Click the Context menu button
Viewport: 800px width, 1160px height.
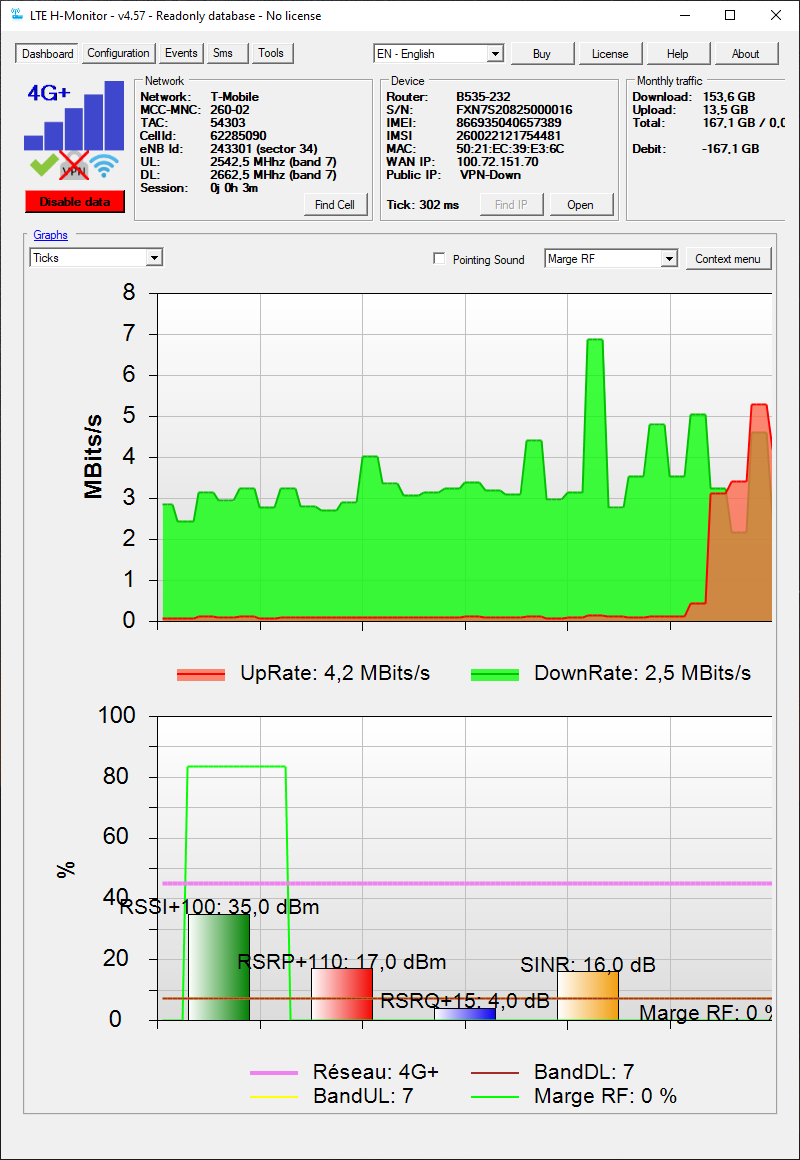[x=729, y=259]
